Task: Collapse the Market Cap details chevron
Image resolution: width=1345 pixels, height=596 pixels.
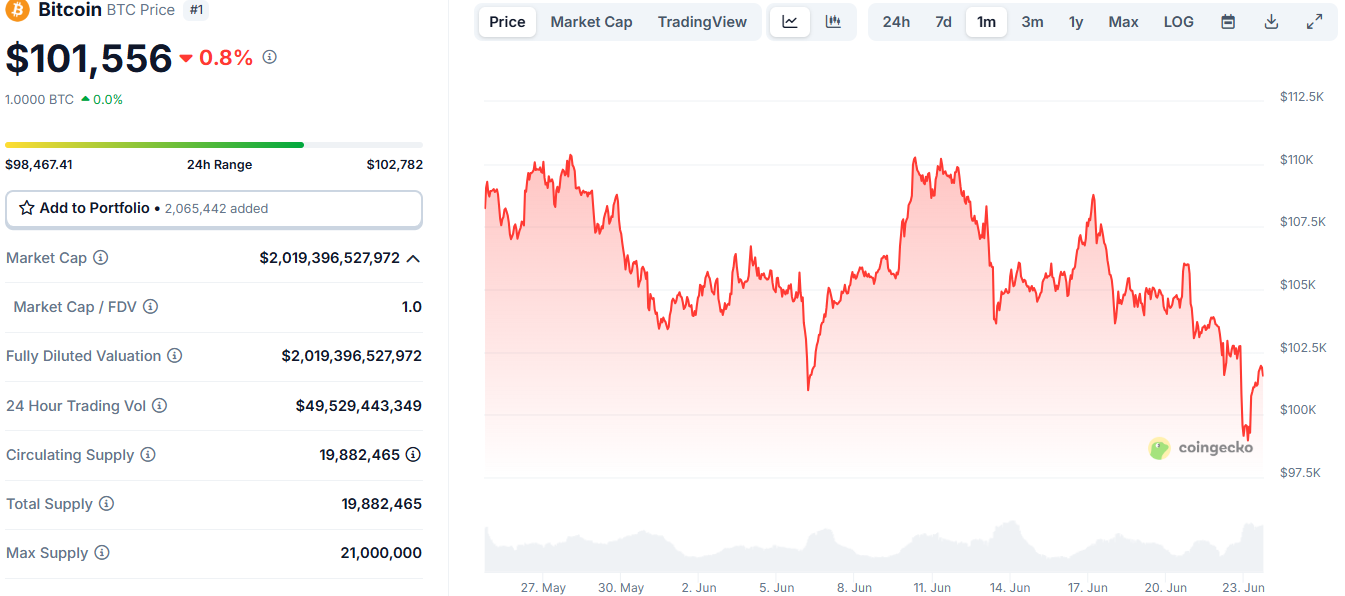Action: (413, 258)
